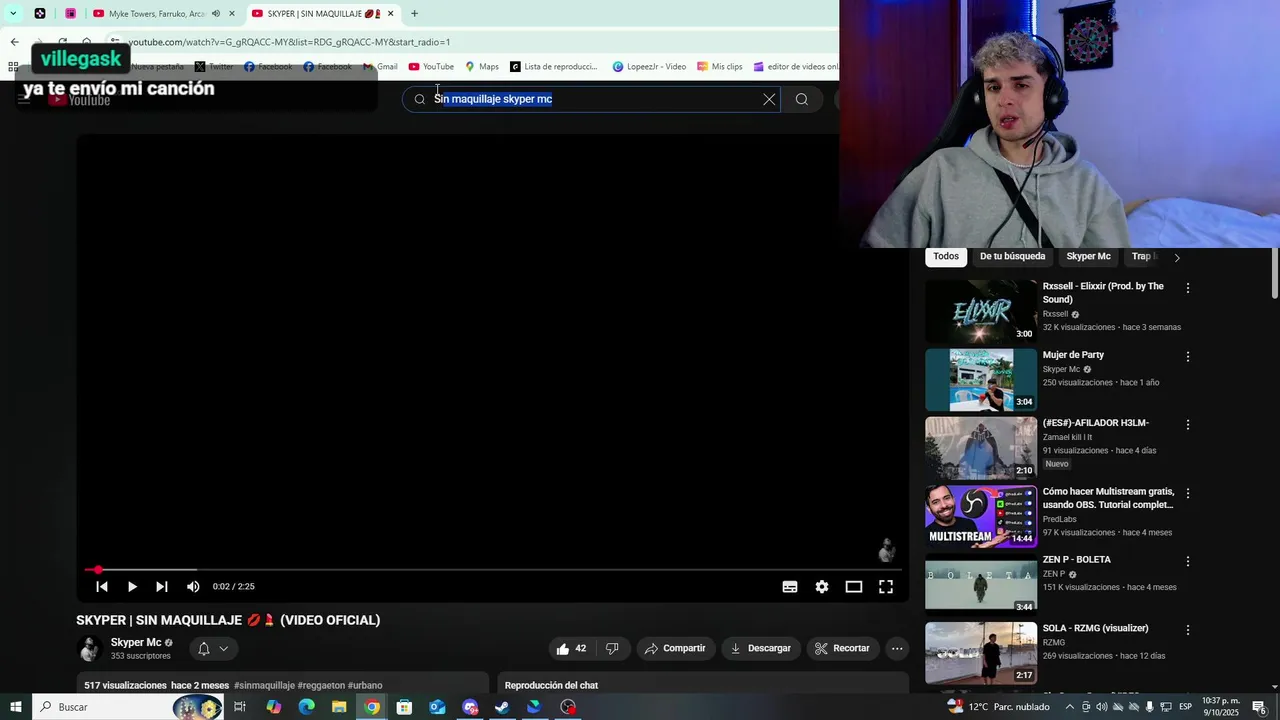Image resolution: width=1280 pixels, height=720 pixels.
Task: Go back with browser back arrow
Action: (14, 42)
